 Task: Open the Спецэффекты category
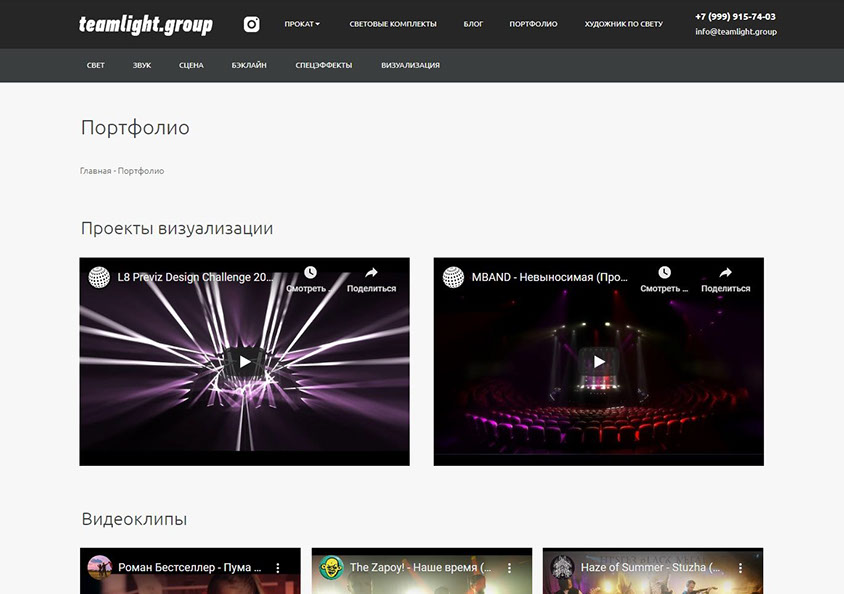click(x=323, y=65)
